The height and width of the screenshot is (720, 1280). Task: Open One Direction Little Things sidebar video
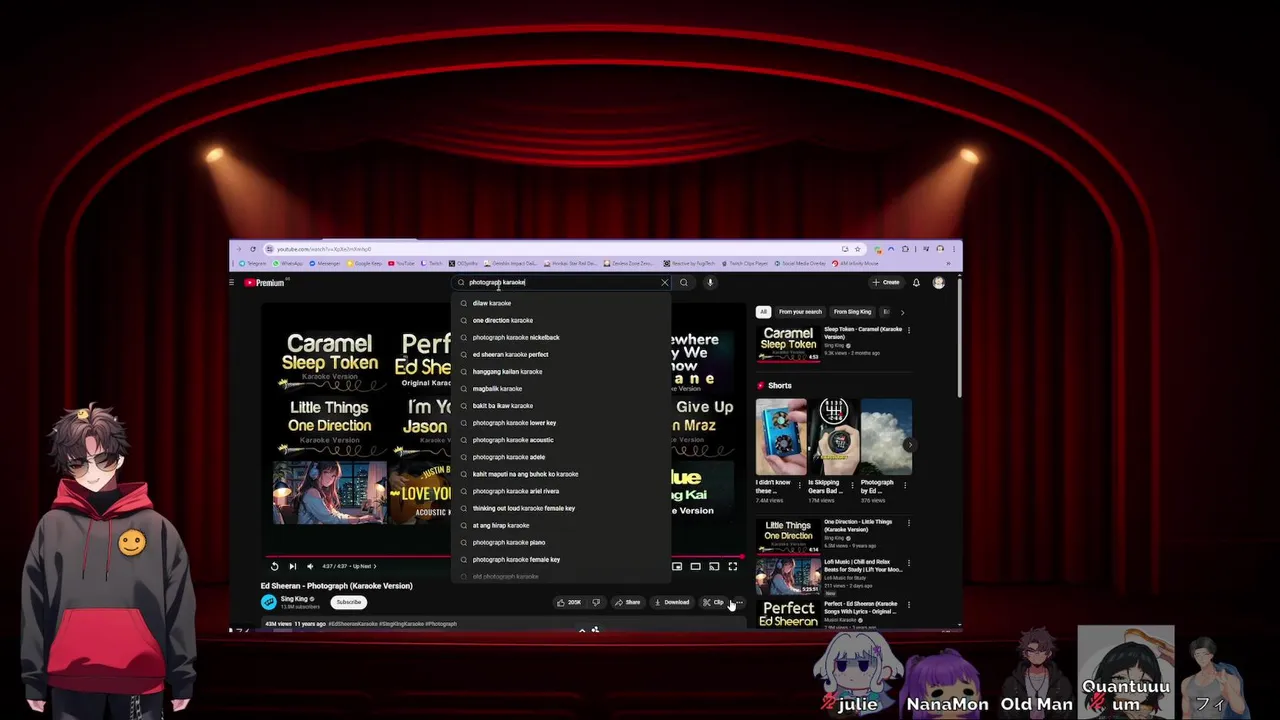click(x=788, y=535)
